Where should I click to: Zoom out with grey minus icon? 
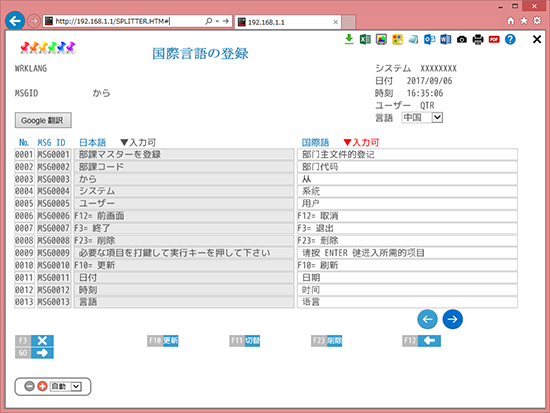(29, 386)
